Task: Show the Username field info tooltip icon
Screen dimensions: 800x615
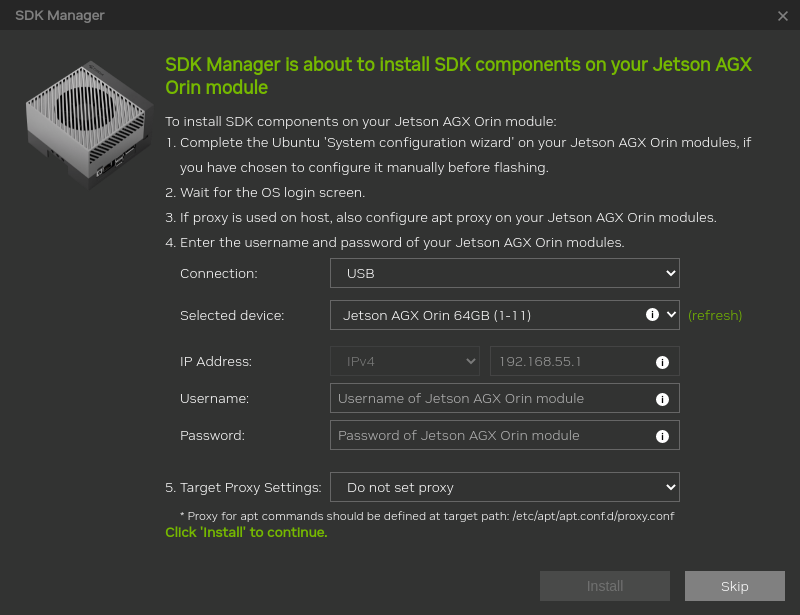Action: pos(661,399)
